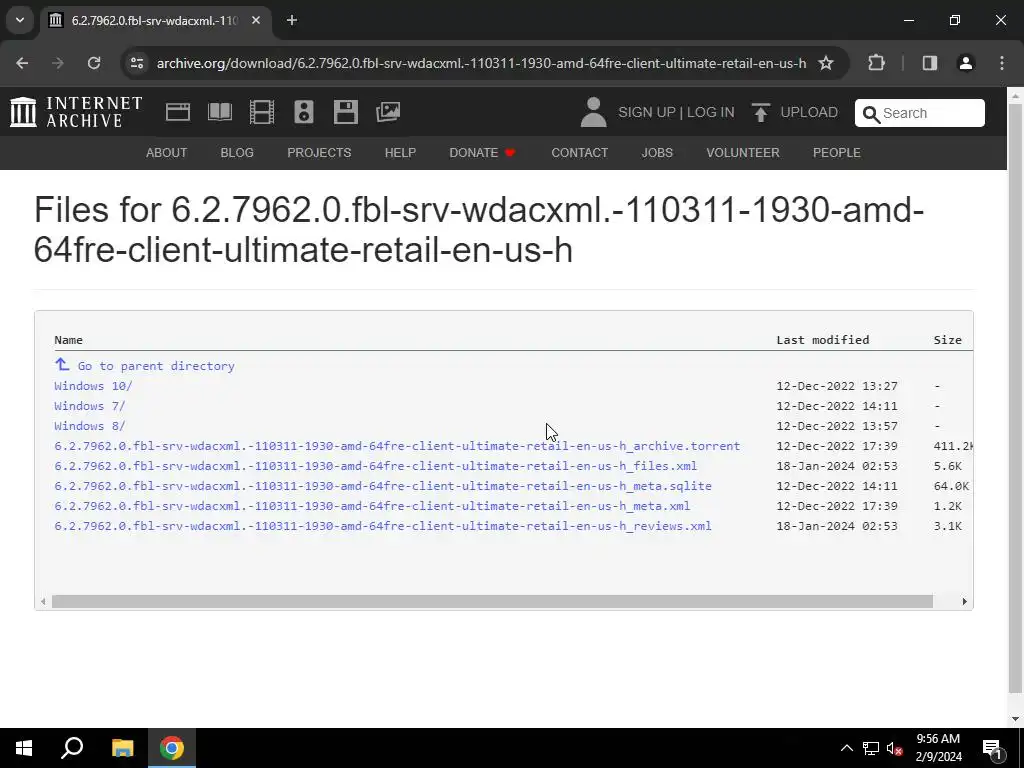The height and width of the screenshot is (768, 1024).
Task: Open Windows taskbar search
Action: tap(72, 748)
